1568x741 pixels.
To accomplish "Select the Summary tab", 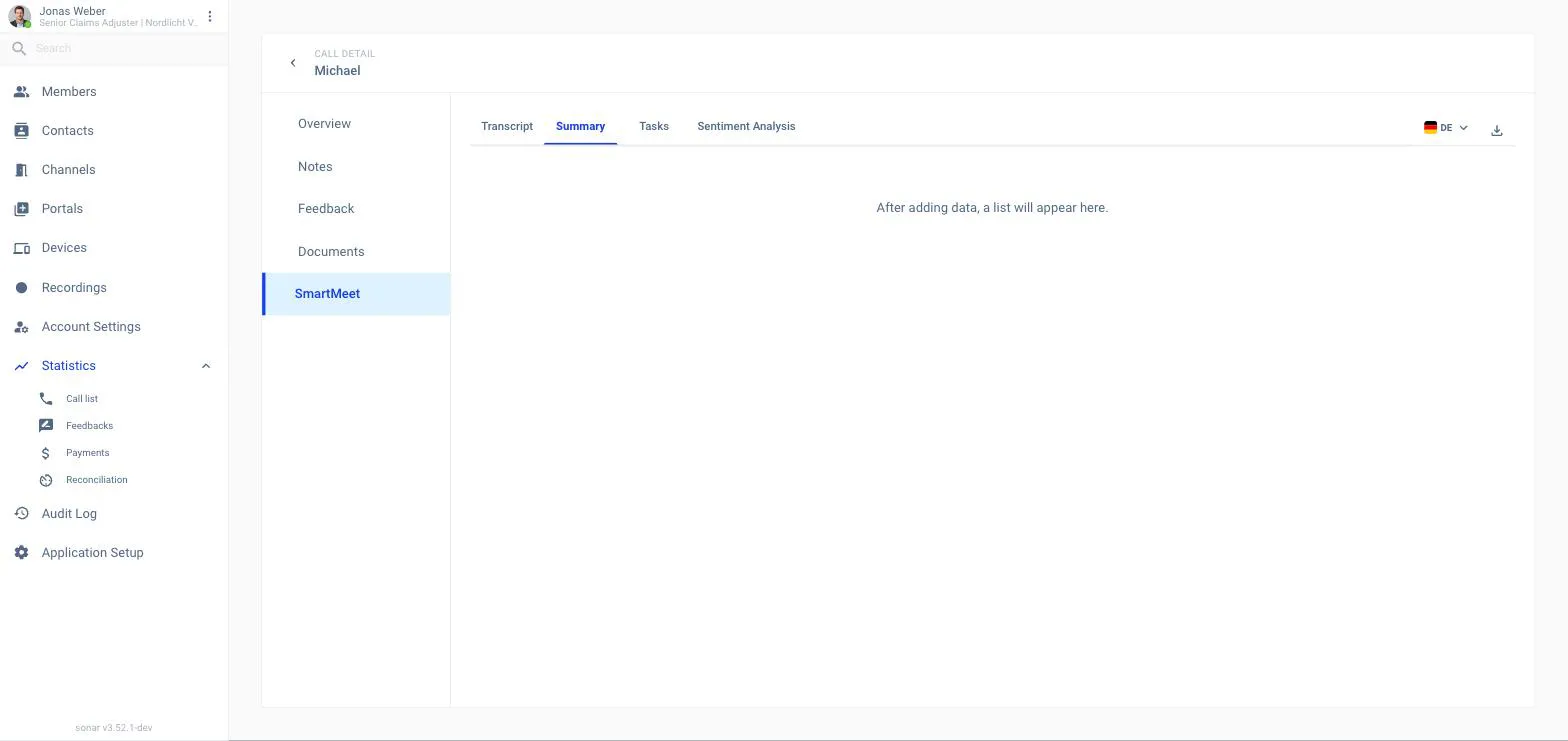I will (x=580, y=126).
